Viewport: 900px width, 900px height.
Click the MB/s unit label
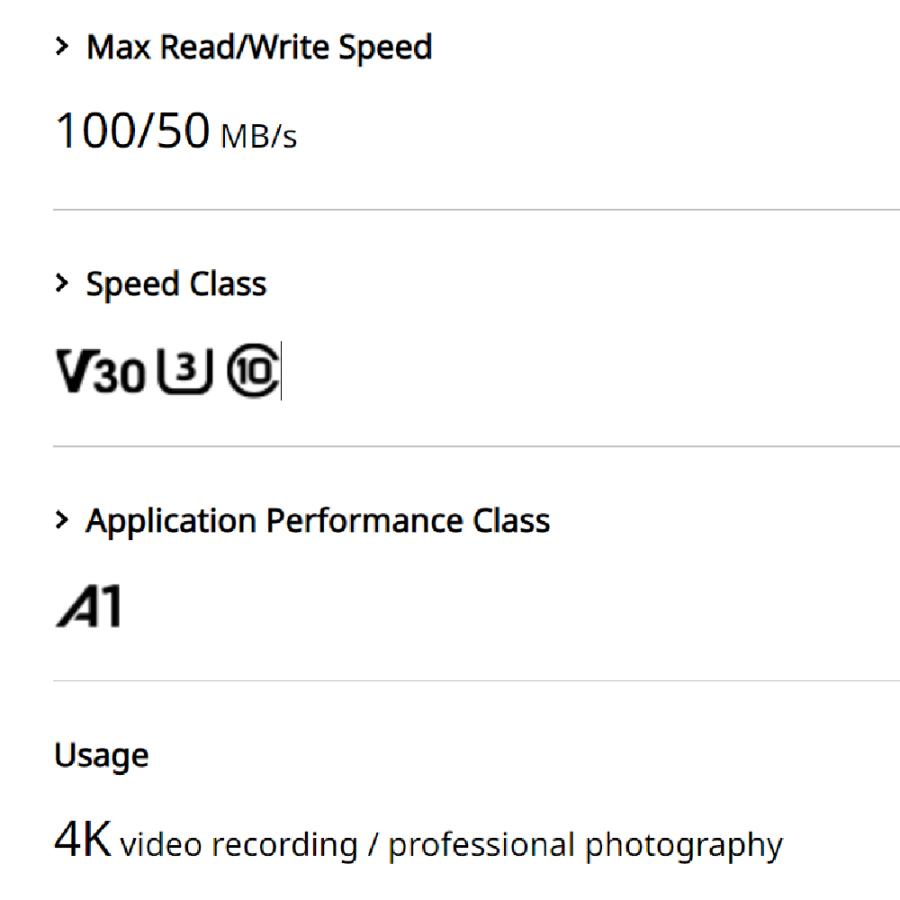258,136
